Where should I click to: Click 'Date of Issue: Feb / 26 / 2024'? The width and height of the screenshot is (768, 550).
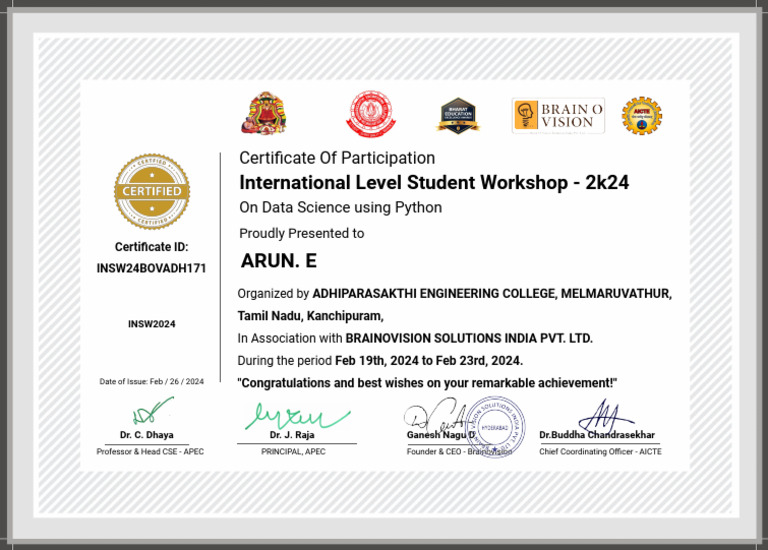(x=151, y=382)
